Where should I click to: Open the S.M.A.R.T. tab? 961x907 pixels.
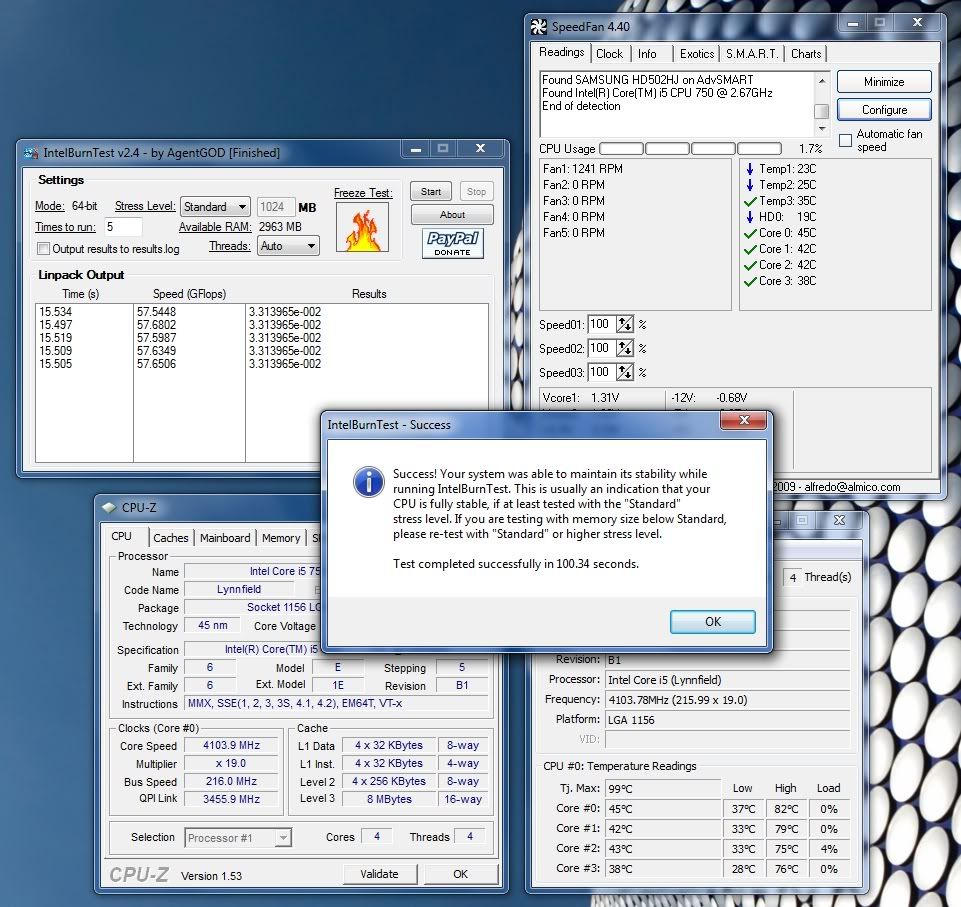(752, 54)
